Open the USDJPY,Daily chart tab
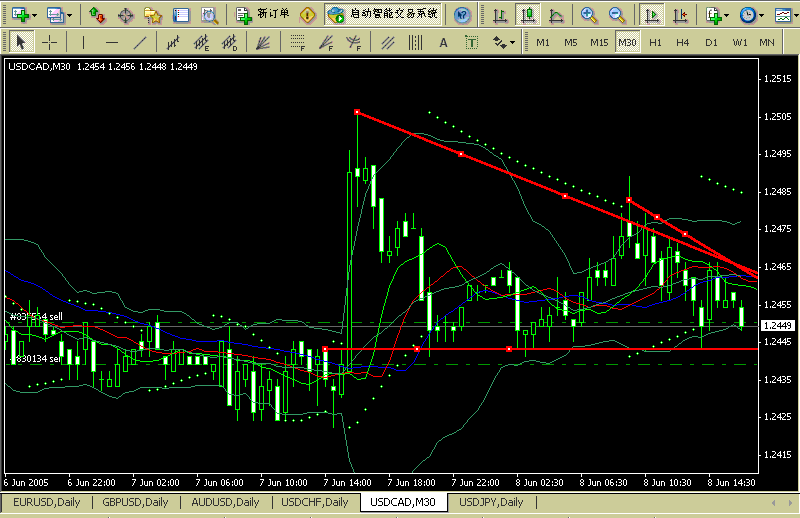Viewport: 800px width, 518px height. (491, 502)
